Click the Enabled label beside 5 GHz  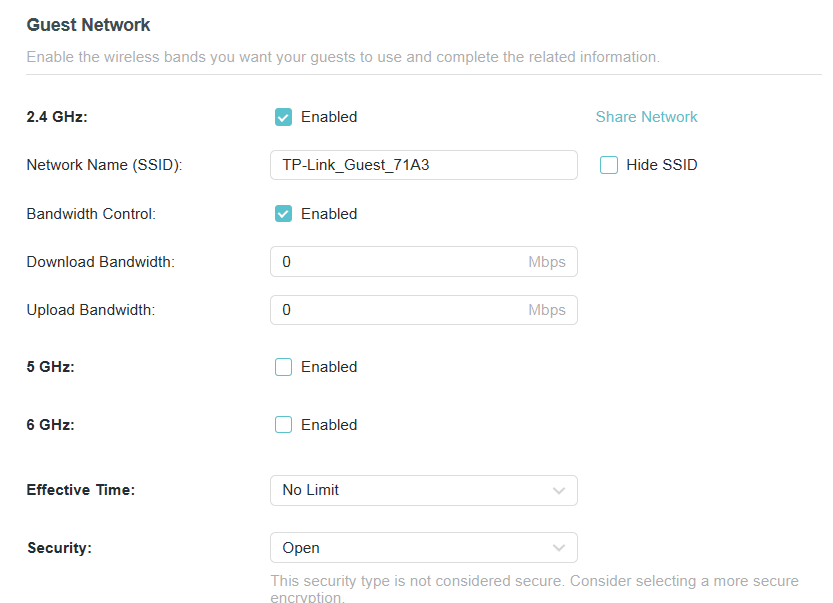(329, 367)
